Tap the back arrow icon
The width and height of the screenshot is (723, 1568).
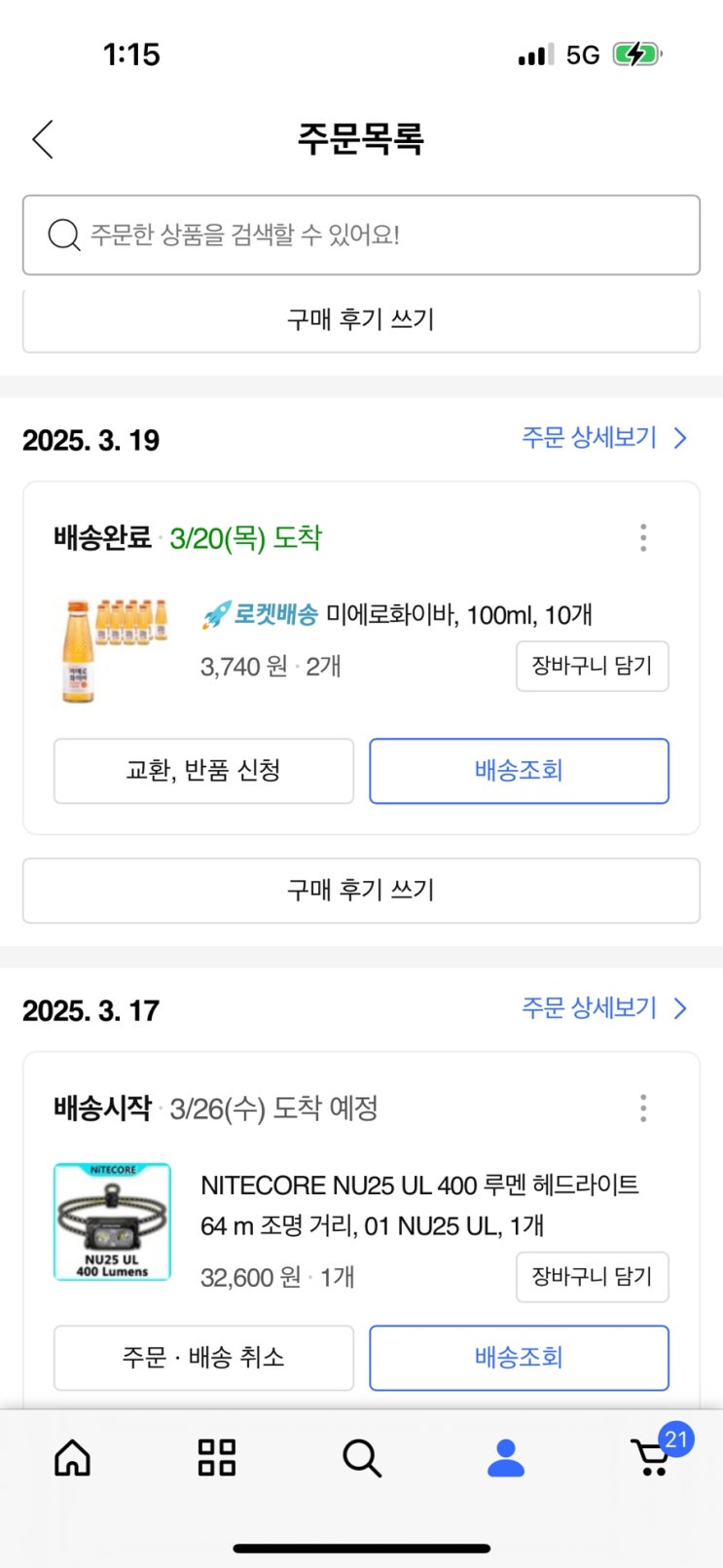(x=43, y=139)
